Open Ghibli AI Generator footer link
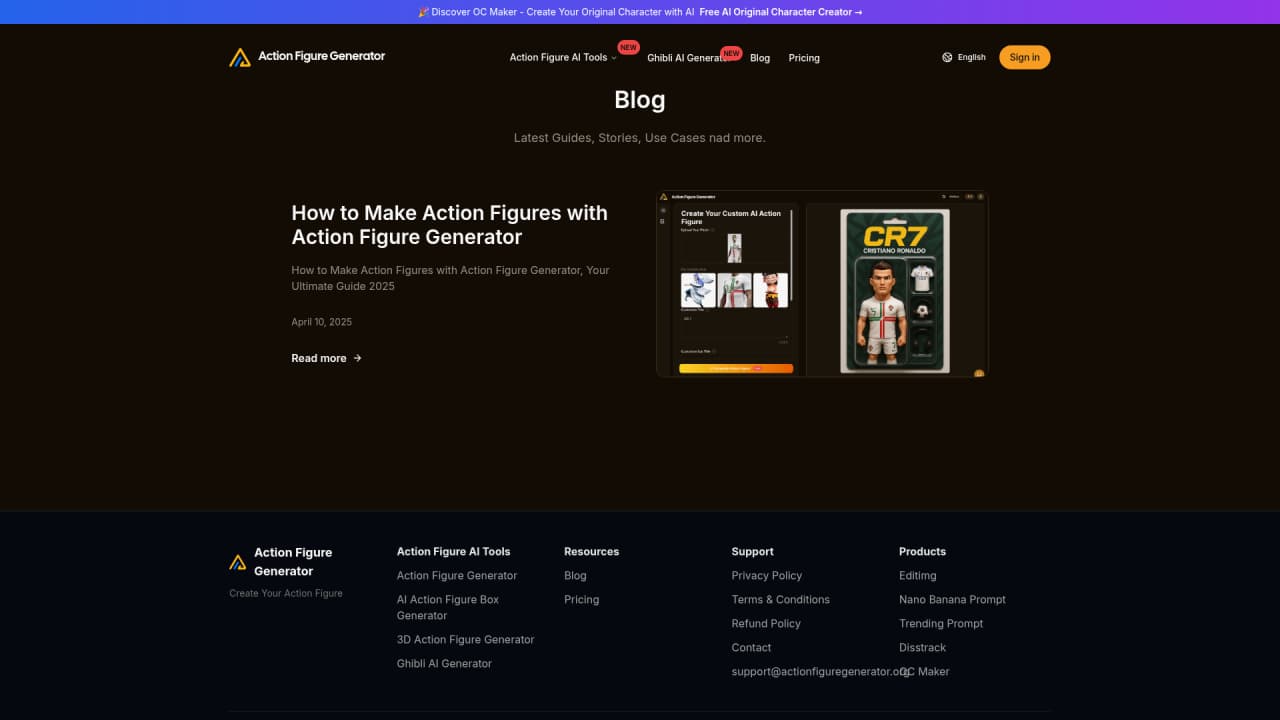This screenshot has height=720, width=1280. click(x=444, y=664)
